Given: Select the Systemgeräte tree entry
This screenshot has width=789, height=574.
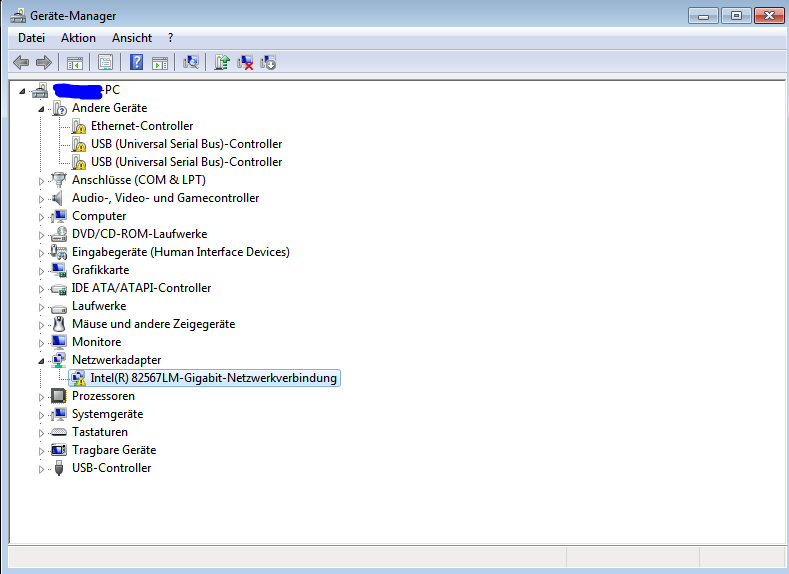Looking at the screenshot, I should [107, 414].
